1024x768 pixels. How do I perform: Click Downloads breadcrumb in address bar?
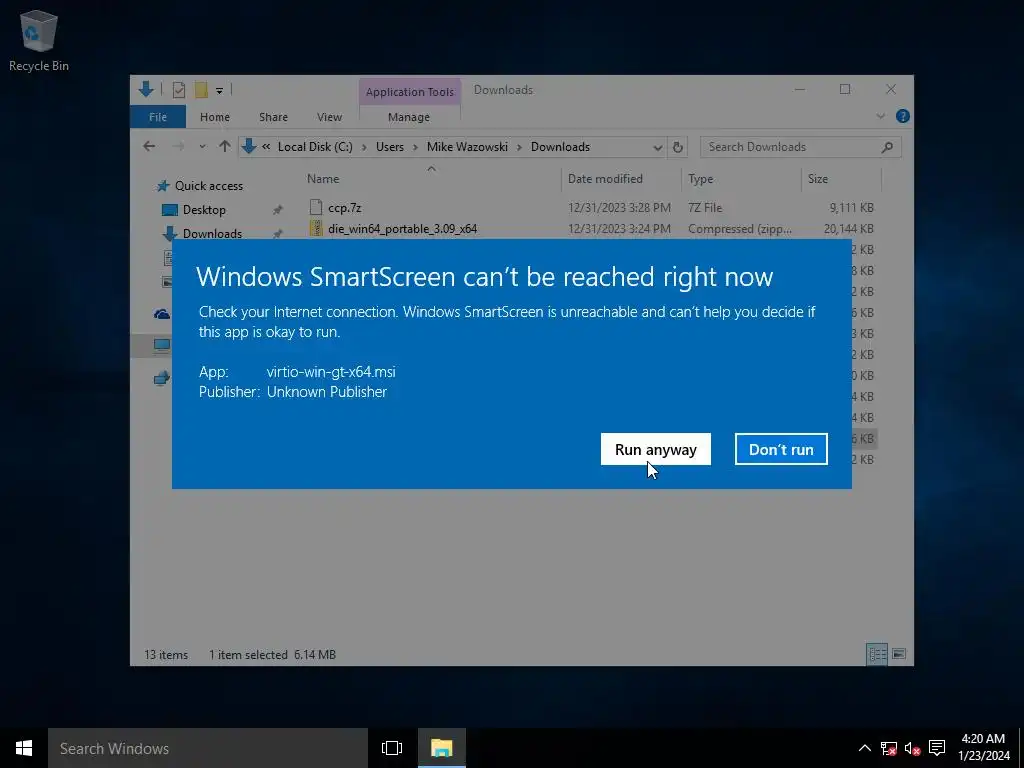pyautogui.click(x=560, y=146)
